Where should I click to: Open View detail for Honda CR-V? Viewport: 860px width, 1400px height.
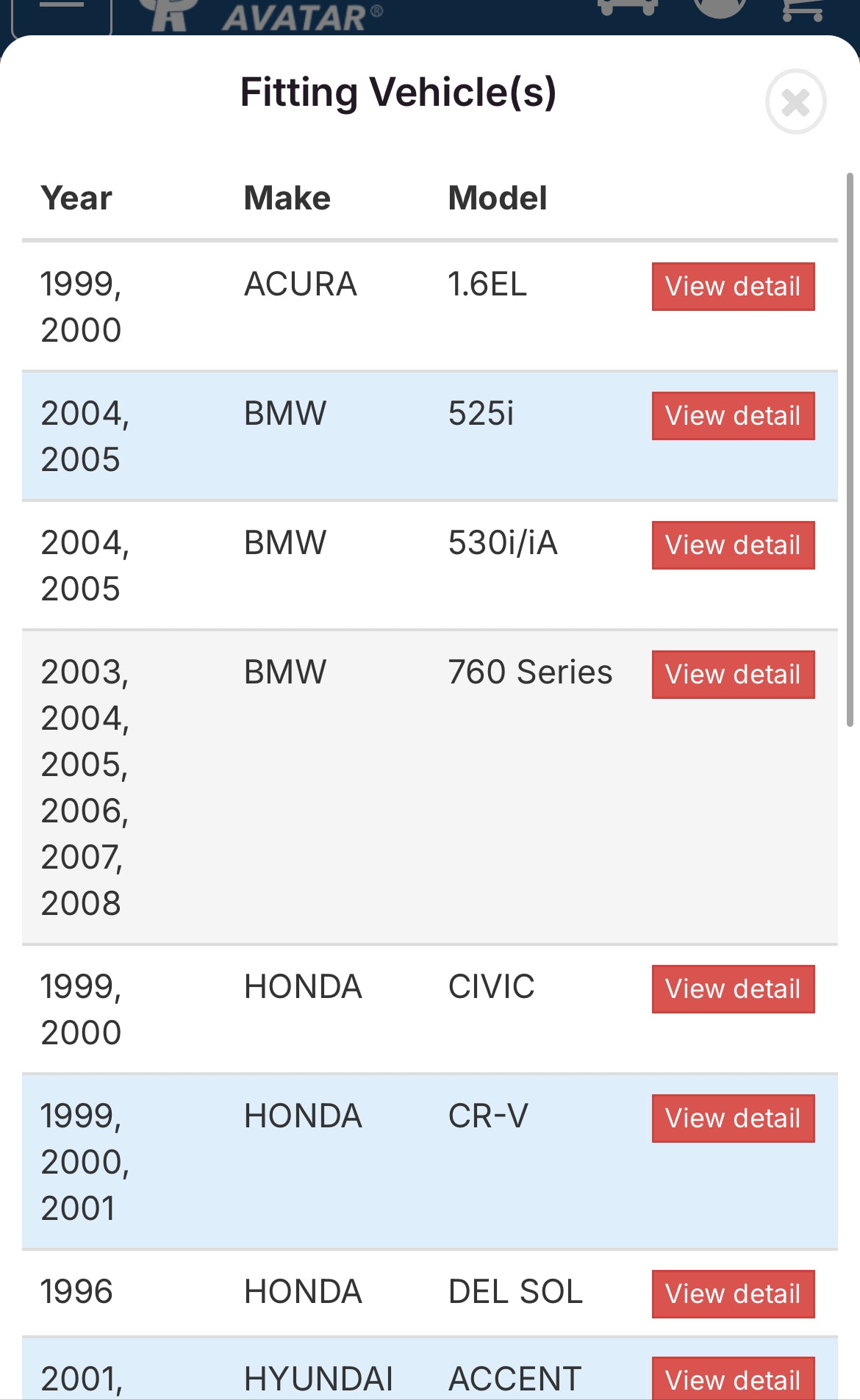coord(733,1119)
